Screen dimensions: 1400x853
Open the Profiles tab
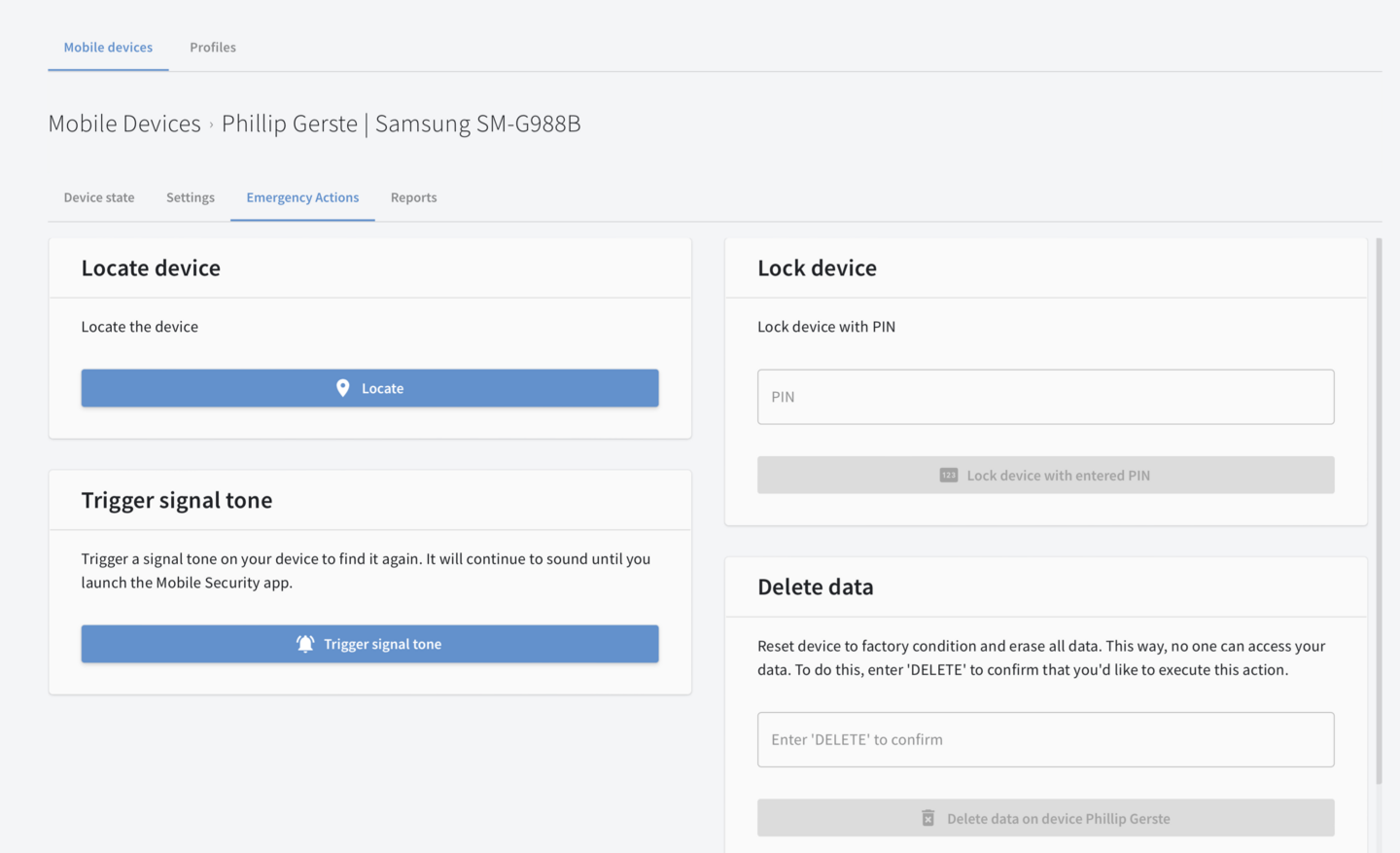point(213,47)
